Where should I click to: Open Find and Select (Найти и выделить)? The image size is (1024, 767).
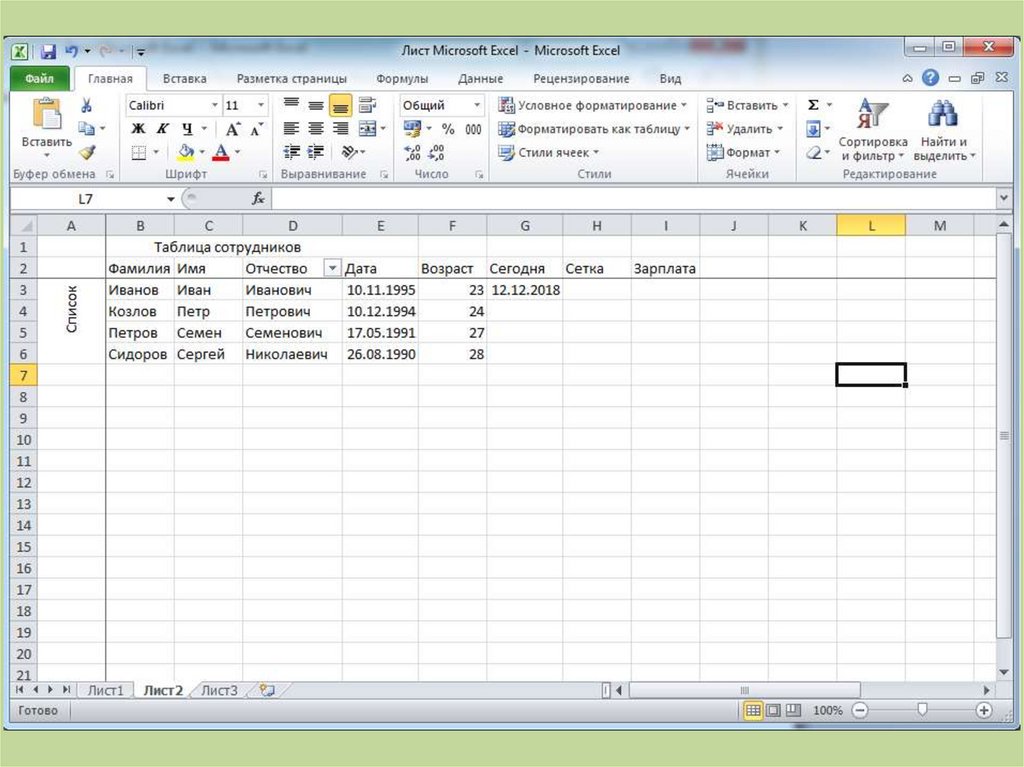(x=943, y=130)
